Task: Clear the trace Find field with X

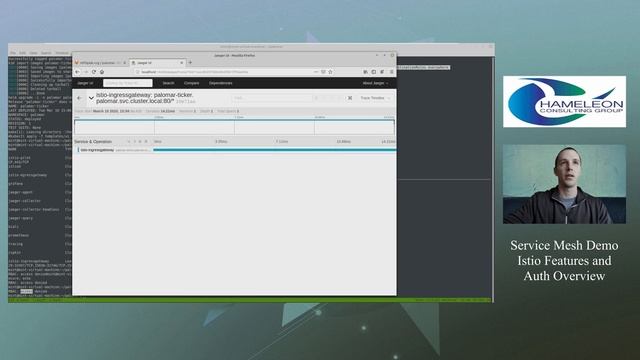Action: (350, 98)
